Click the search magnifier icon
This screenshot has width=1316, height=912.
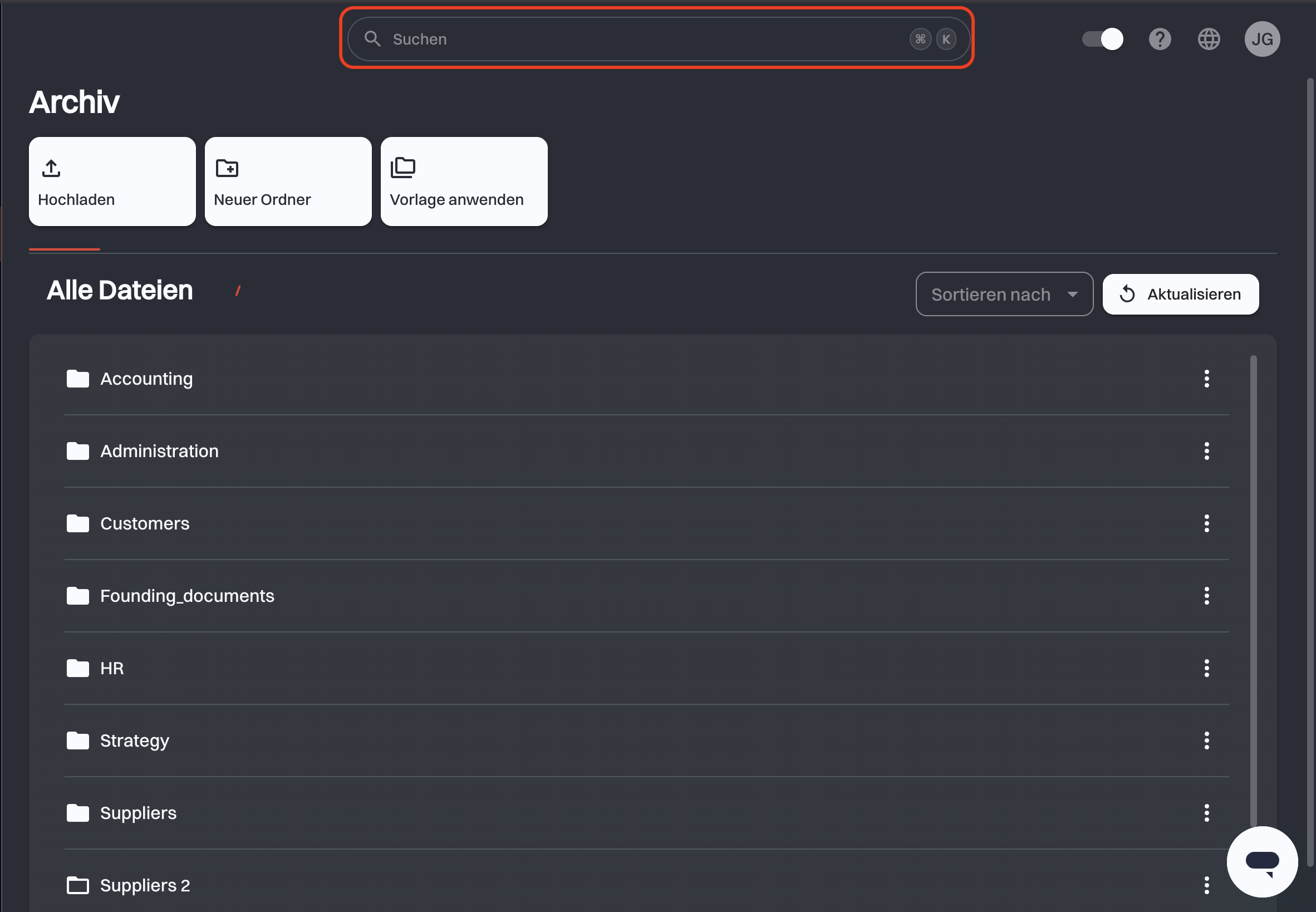(x=372, y=39)
